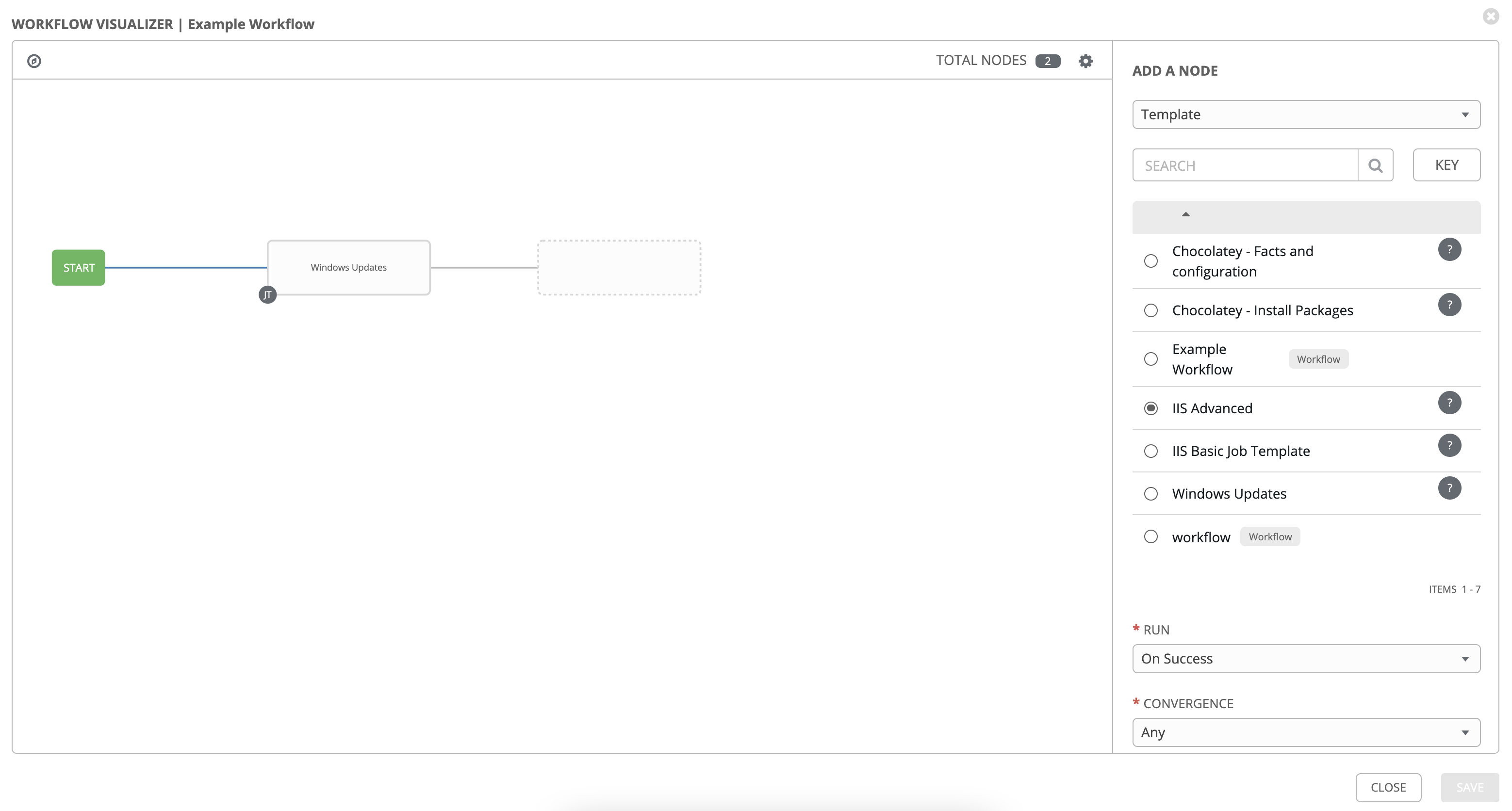Screen dimensions: 1512x811
Task: Open the CONVERGENCE setting dropdown
Action: click(1305, 732)
